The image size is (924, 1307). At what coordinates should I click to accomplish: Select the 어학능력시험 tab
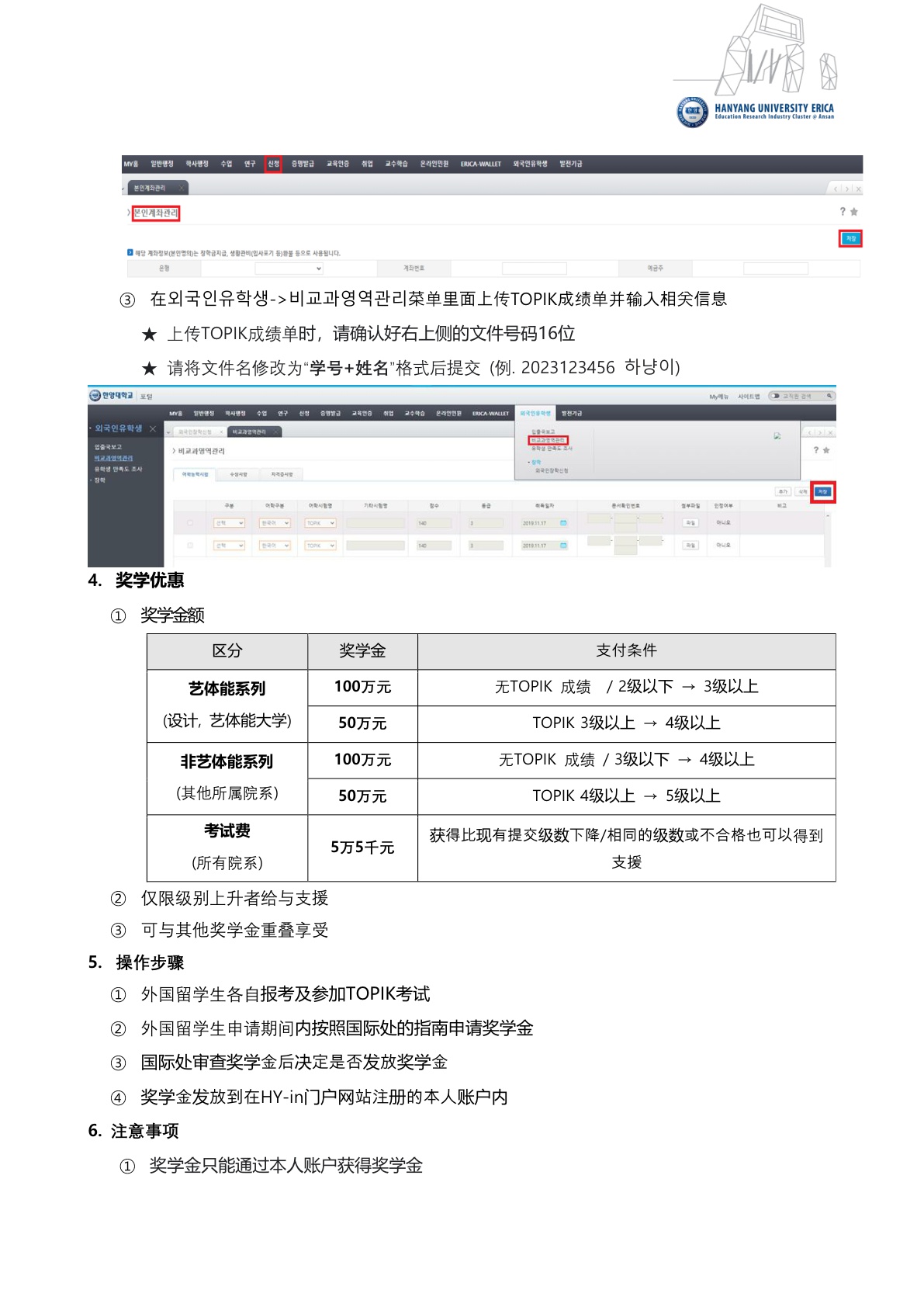click(196, 474)
